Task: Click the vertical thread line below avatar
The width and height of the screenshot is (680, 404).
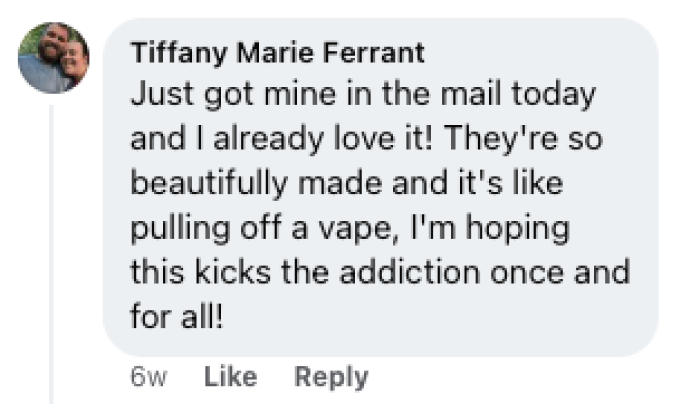Action: click(x=50, y=250)
